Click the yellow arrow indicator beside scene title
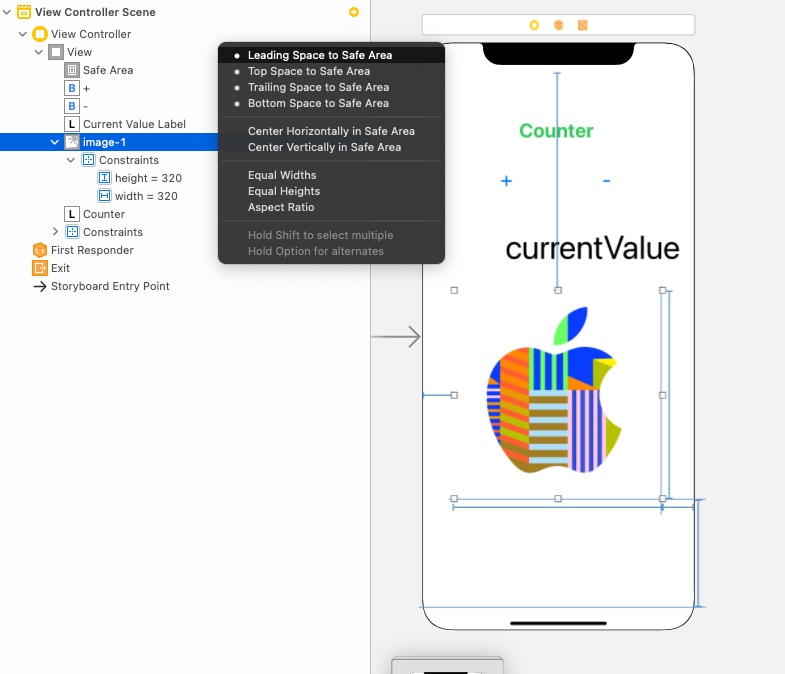This screenshot has height=674, width=785. (354, 12)
